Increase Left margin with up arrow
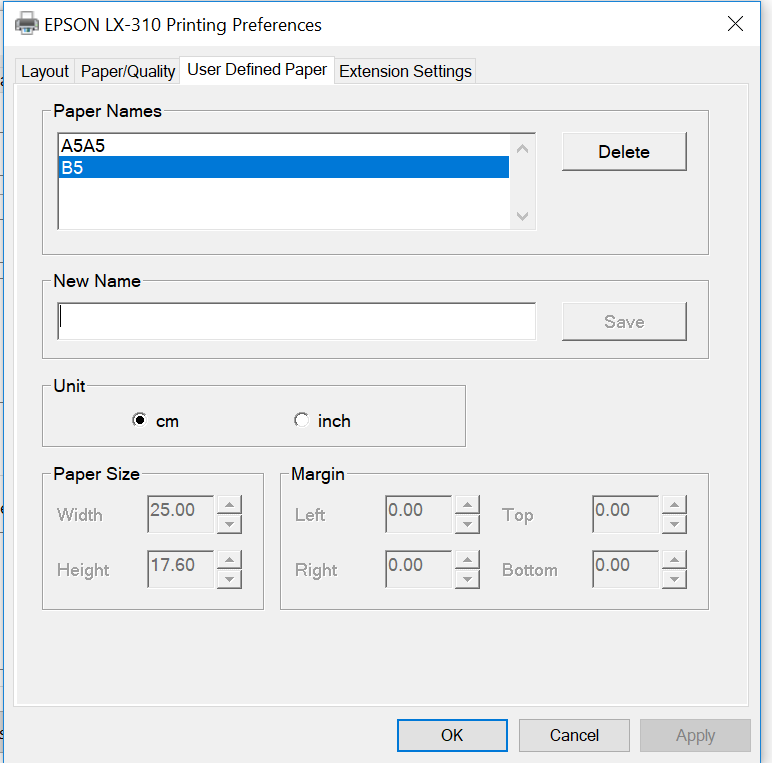 point(467,505)
